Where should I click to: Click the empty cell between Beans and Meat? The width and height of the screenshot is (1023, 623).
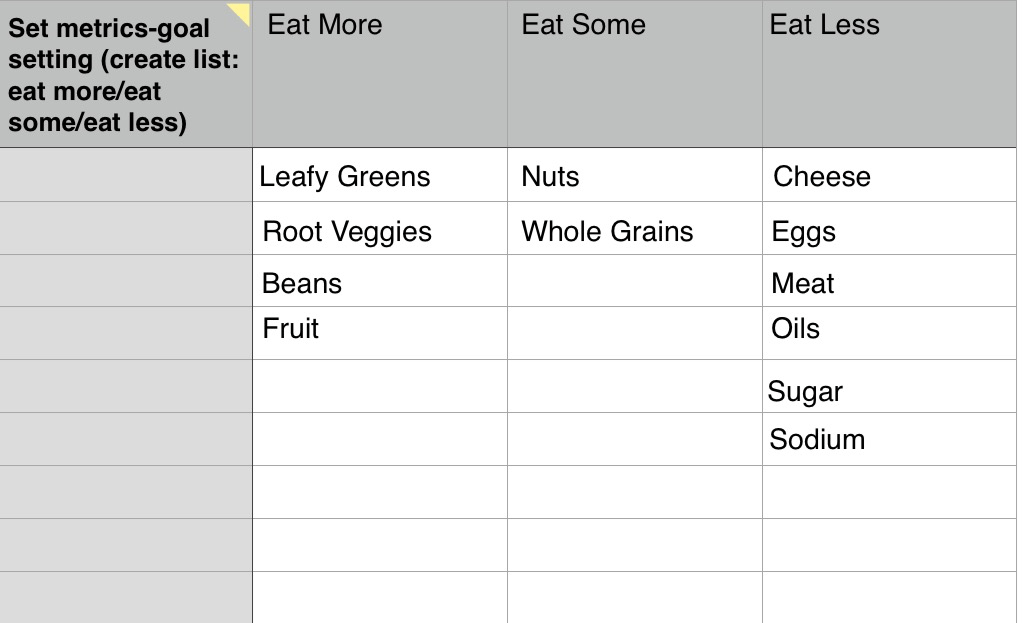[x=634, y=281]
